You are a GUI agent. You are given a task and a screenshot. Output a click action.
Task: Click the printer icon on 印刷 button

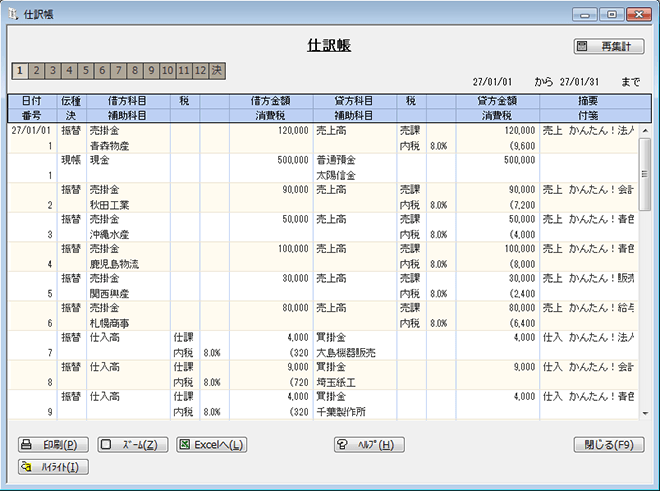coord(27,444)
